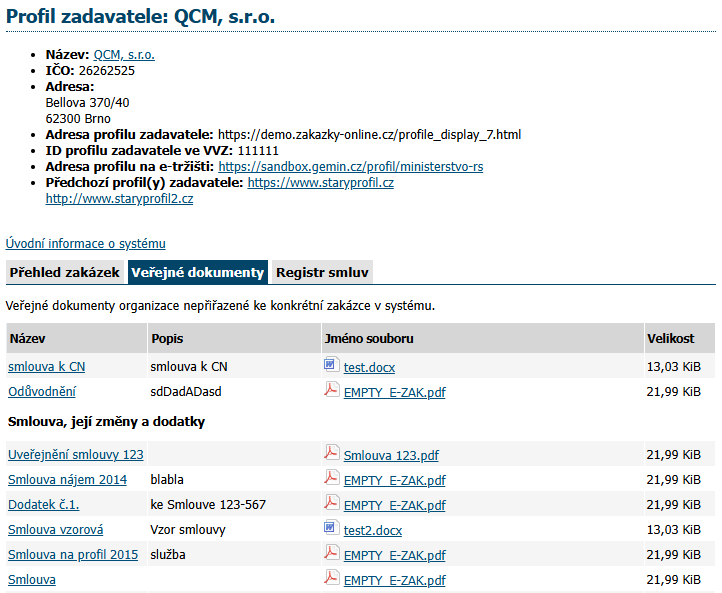The width and height of the screenshot is (722, 593).
Task: Click the Word icon beside test.docx
Action: pyautogui.click(x=331, y=366)
